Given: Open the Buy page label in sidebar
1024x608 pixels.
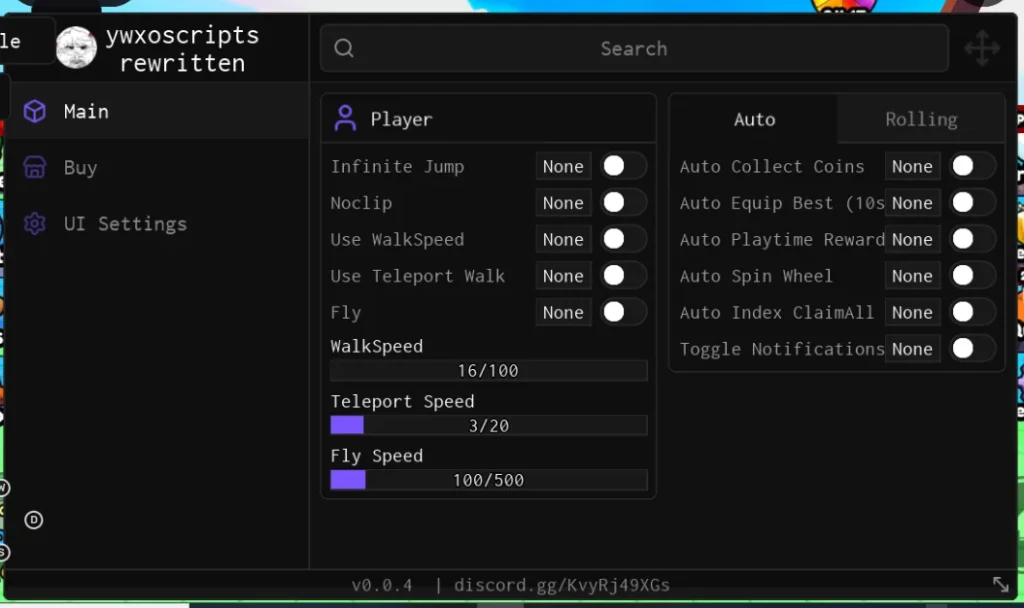Looking at the screenshot, I should 80,168.
